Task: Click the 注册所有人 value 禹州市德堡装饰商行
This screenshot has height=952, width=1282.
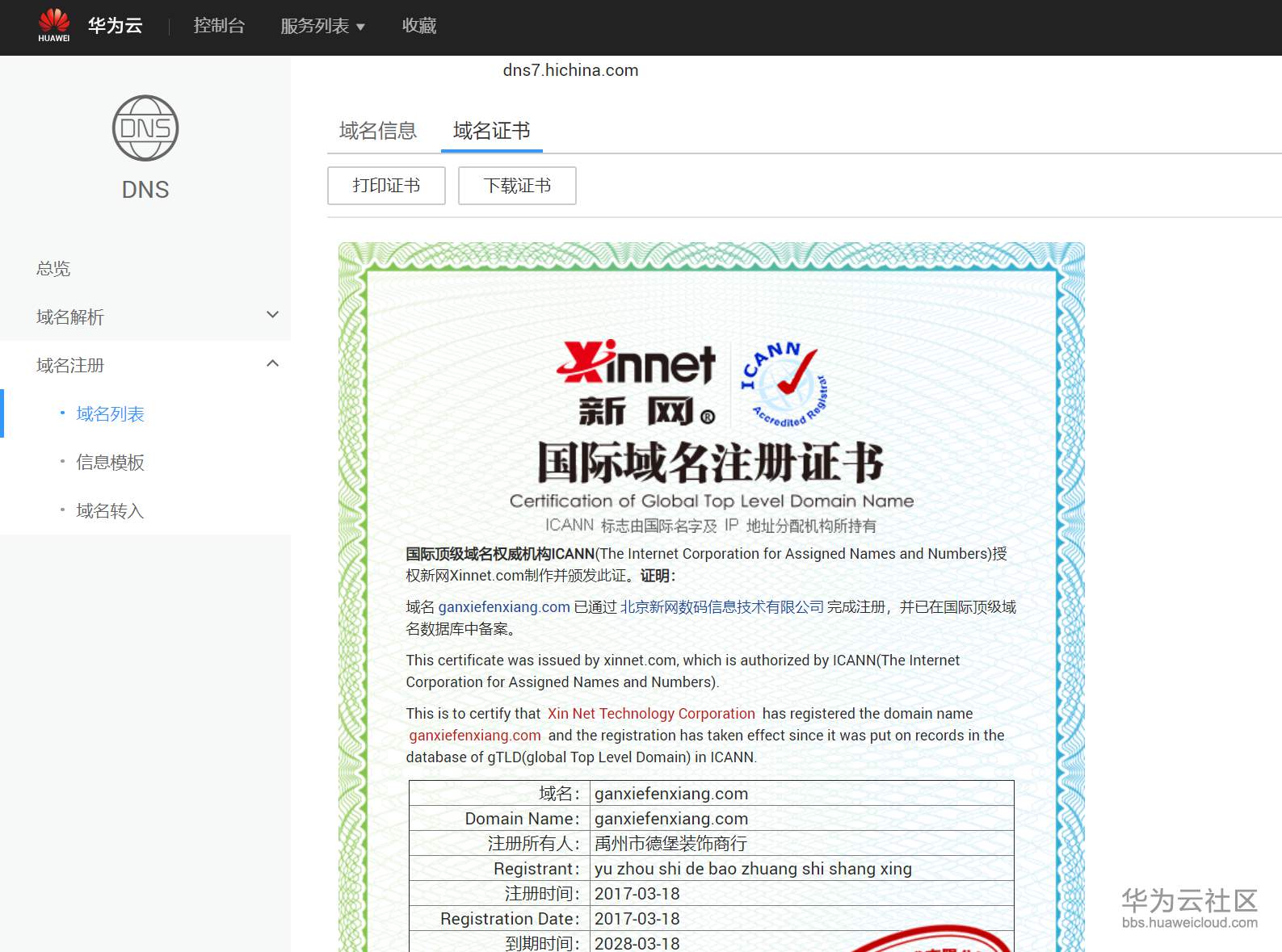Action: point(670,844)
